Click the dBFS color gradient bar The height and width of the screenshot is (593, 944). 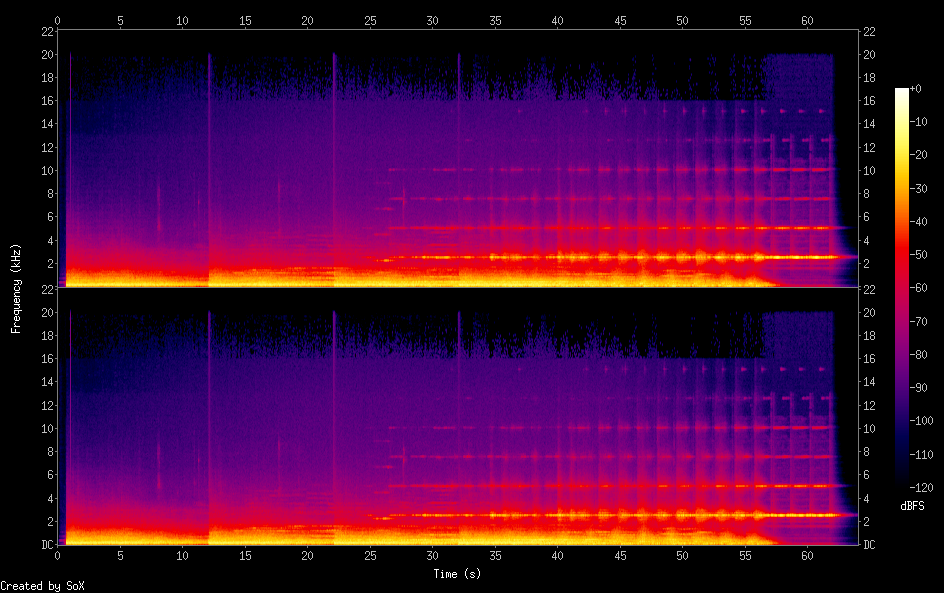coord(901,288)
